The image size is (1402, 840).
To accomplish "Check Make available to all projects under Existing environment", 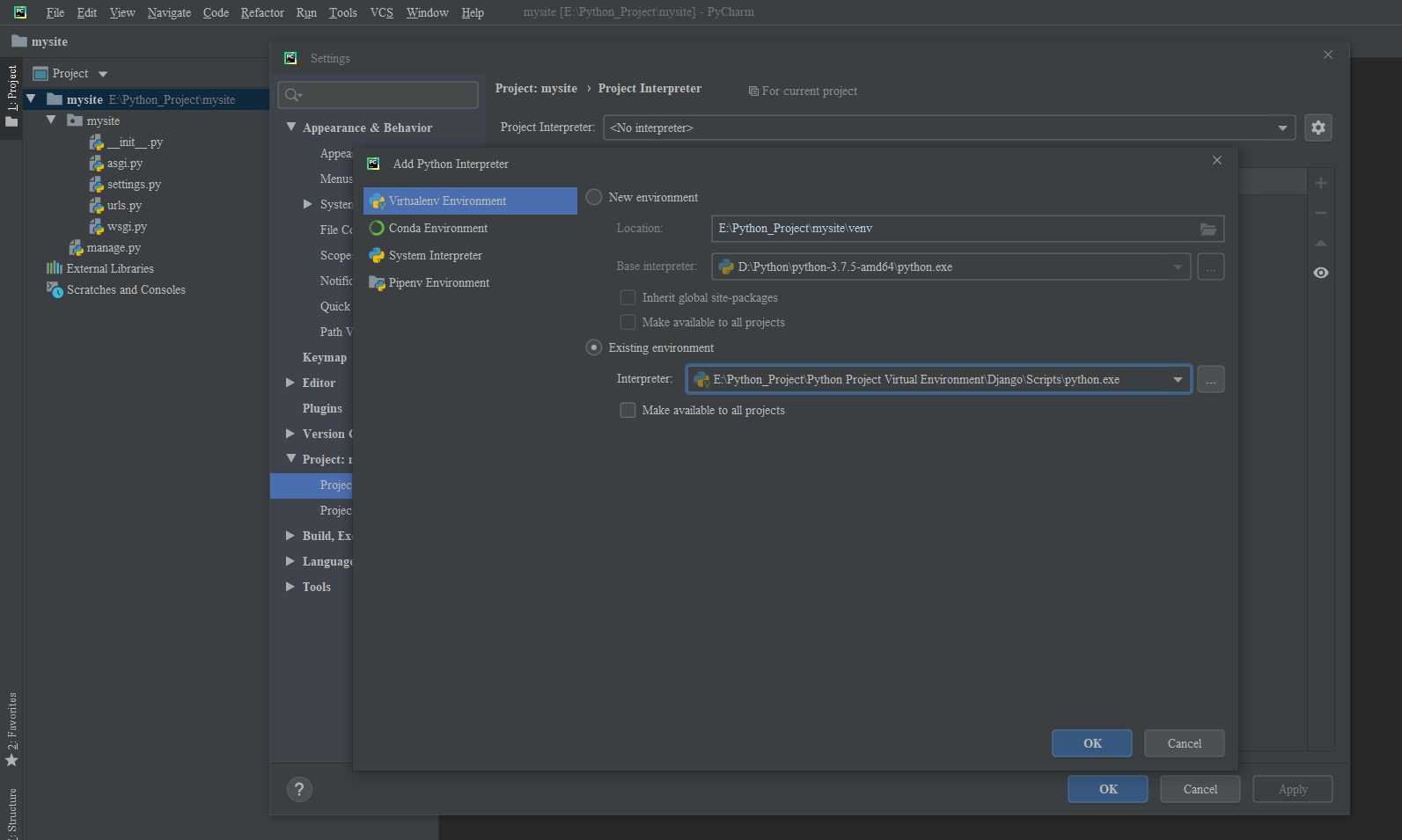I will coord(628,410).
